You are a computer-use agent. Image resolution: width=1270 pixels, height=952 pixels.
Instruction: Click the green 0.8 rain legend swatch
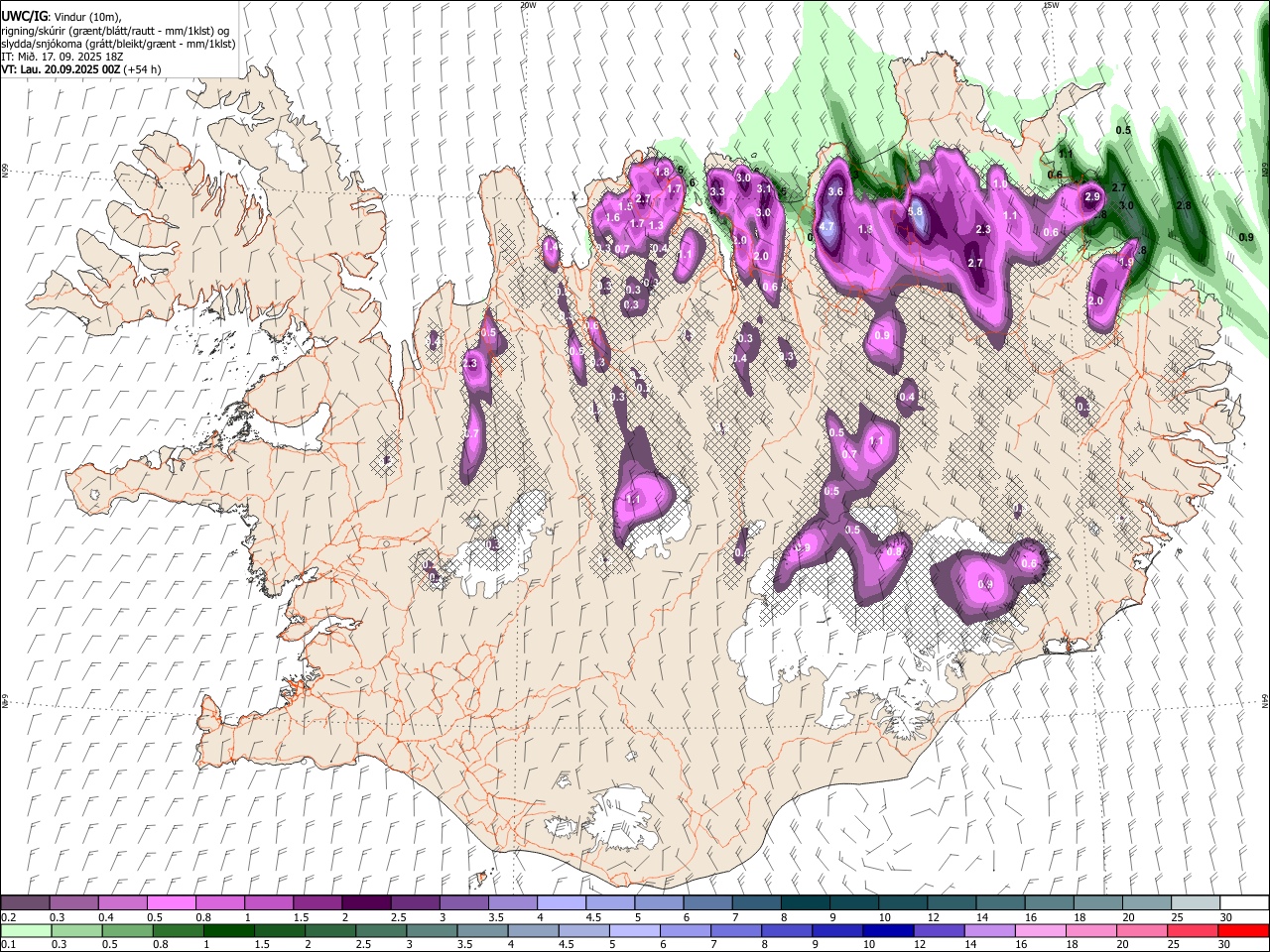click(178, 930)
